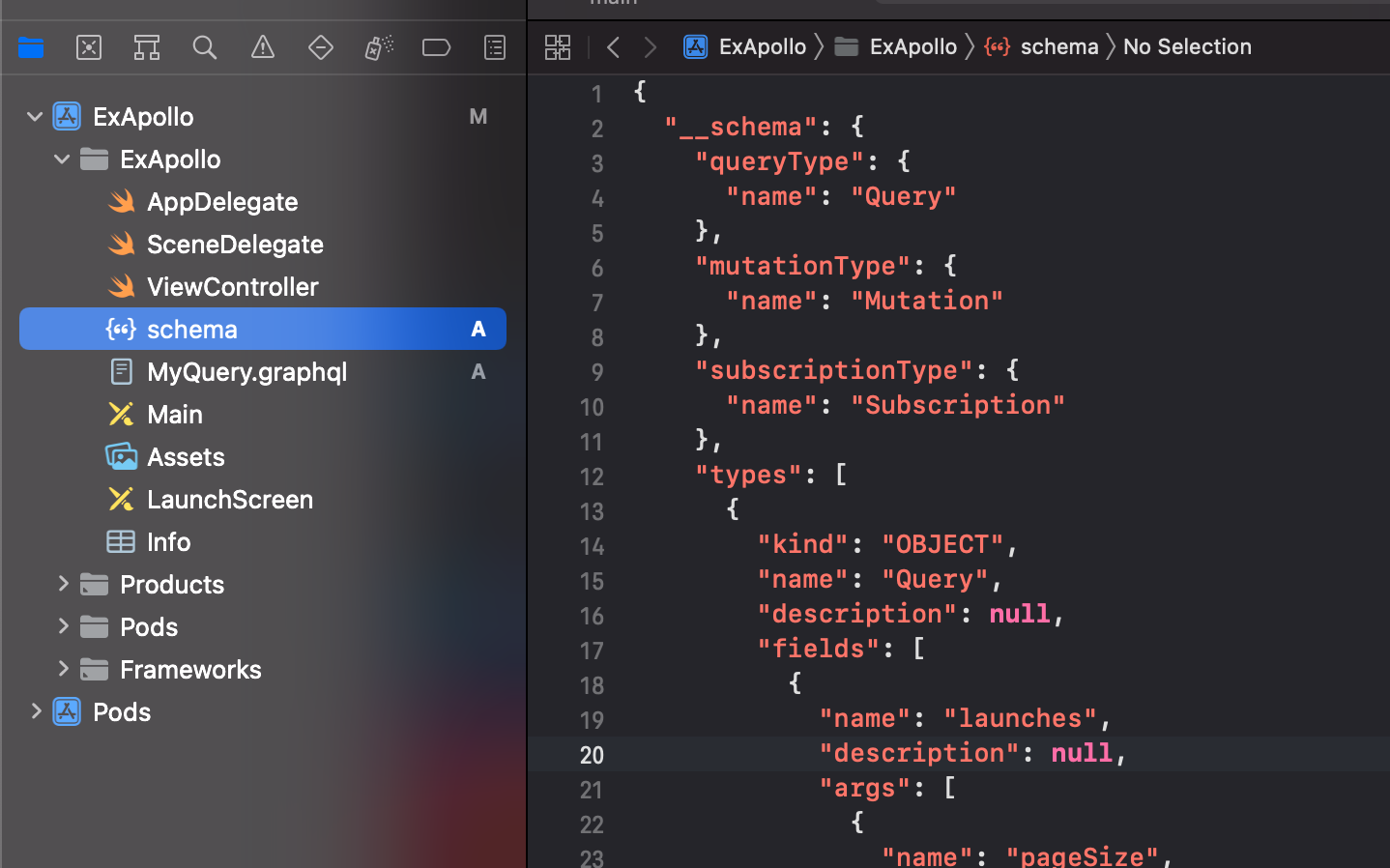Click "mutationType" key on line 6

coord(802,266)
